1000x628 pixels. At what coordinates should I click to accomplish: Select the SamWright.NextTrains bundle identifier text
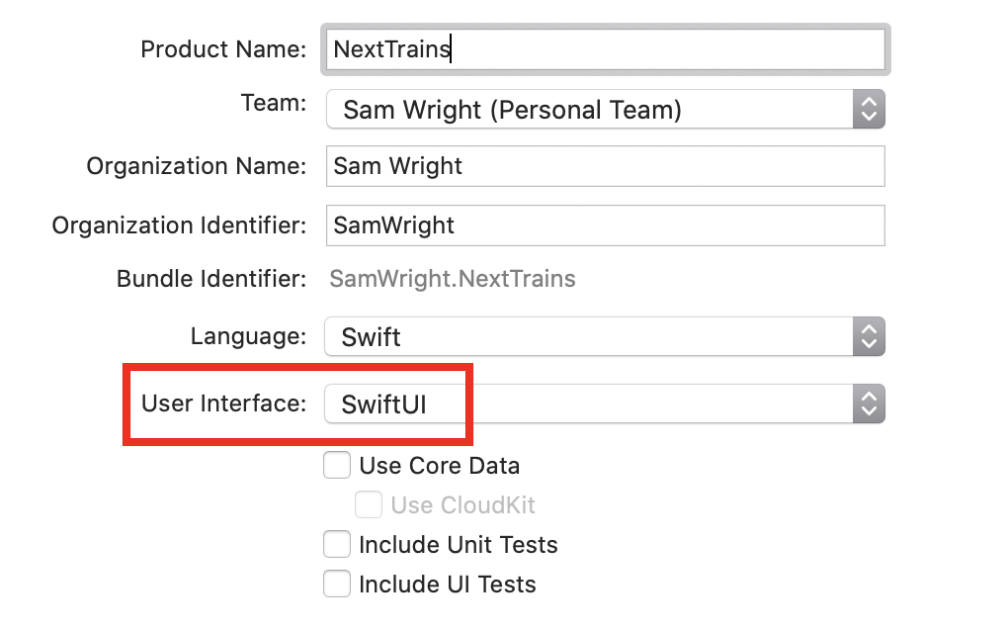(452, 279)
